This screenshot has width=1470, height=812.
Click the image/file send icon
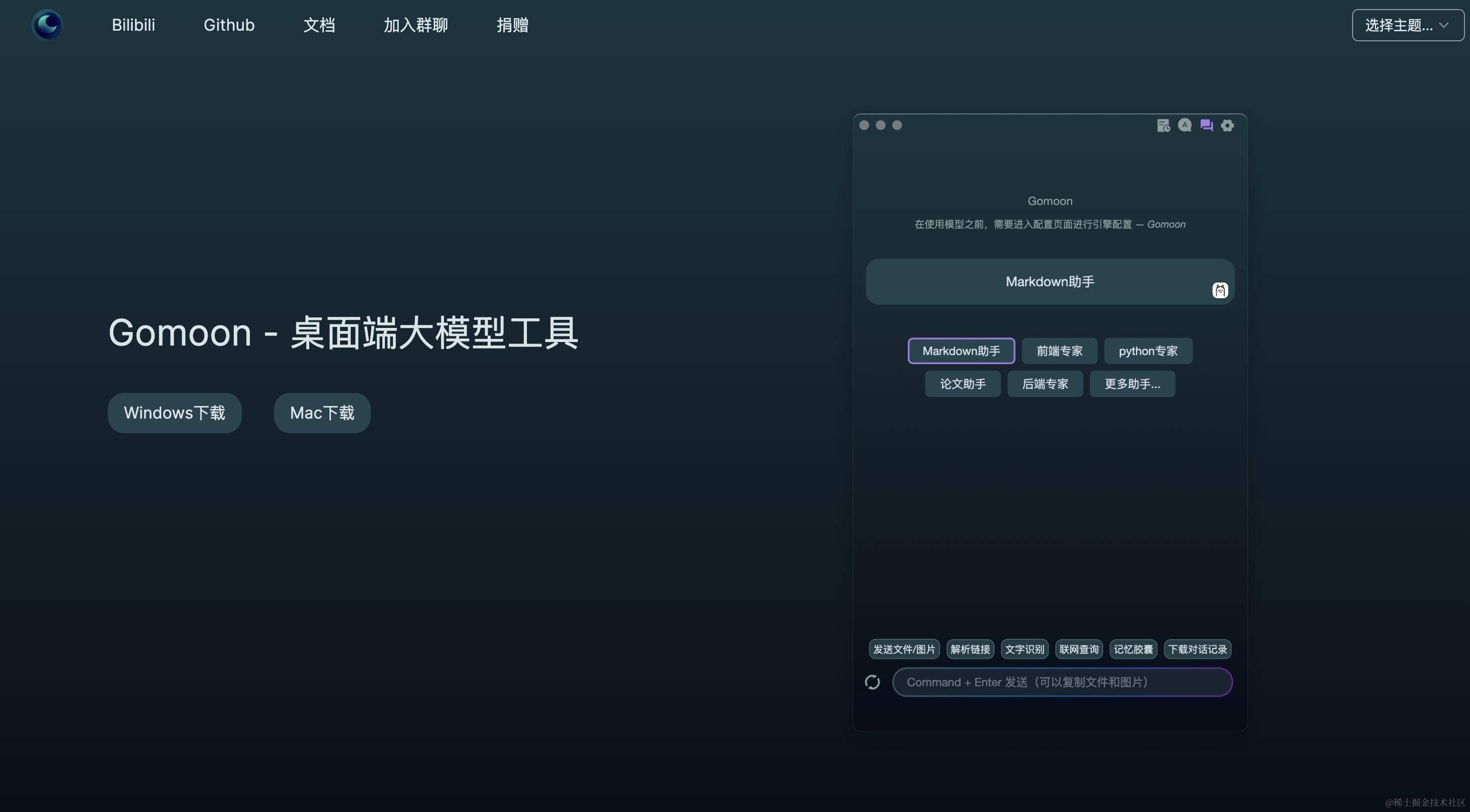[x=903, y=648]
